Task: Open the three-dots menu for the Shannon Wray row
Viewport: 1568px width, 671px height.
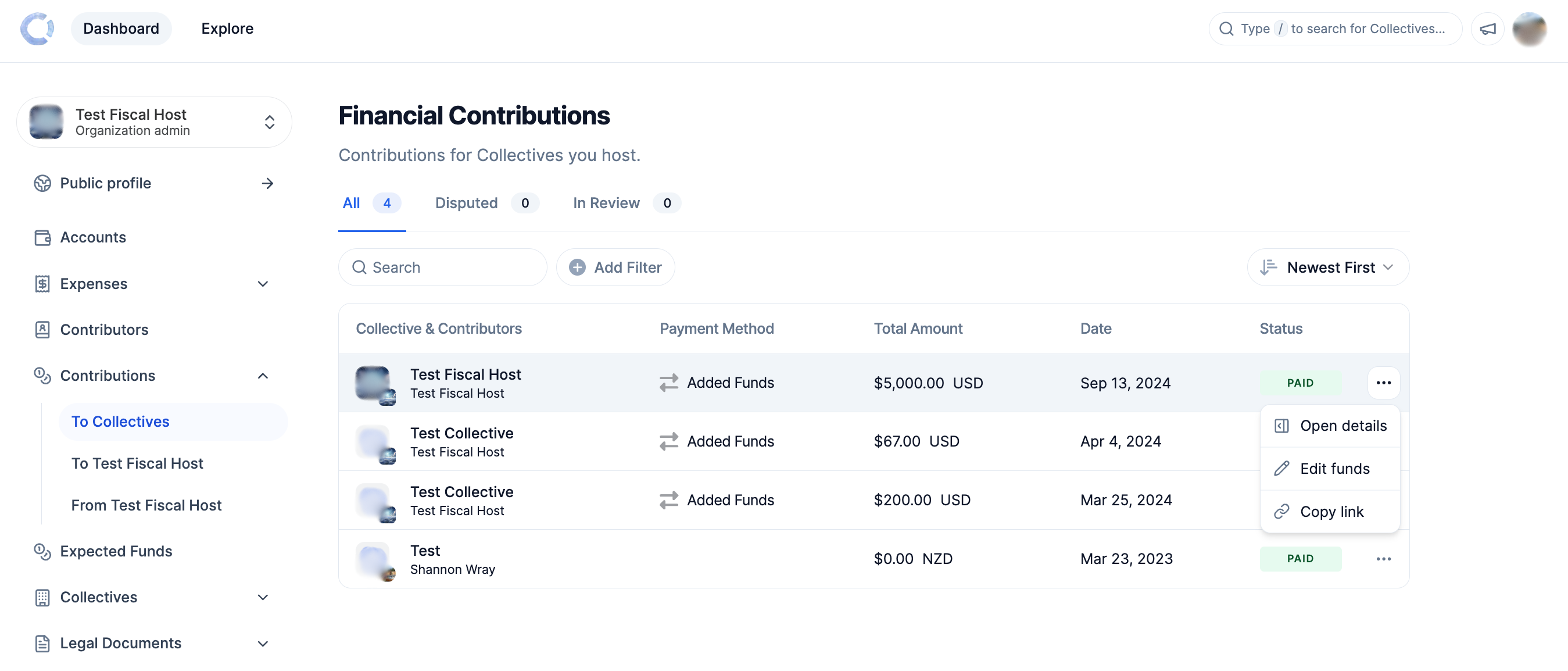Action: [x=1383, y=558]
